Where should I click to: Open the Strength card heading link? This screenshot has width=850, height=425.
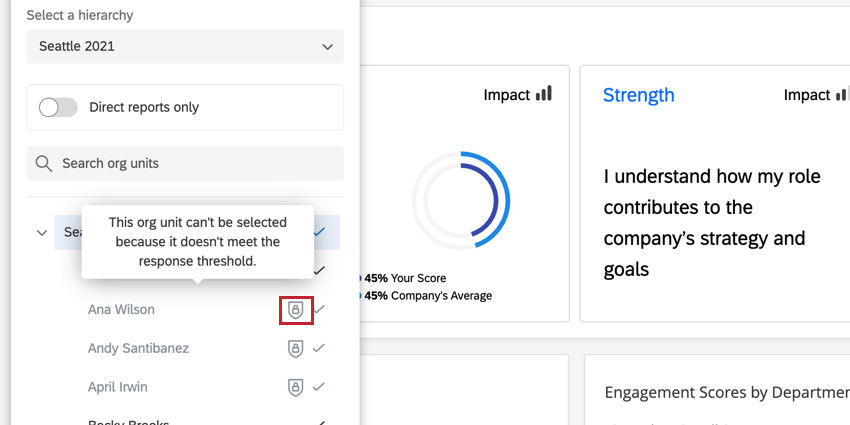pyautogui.click(x=638, y=95)
